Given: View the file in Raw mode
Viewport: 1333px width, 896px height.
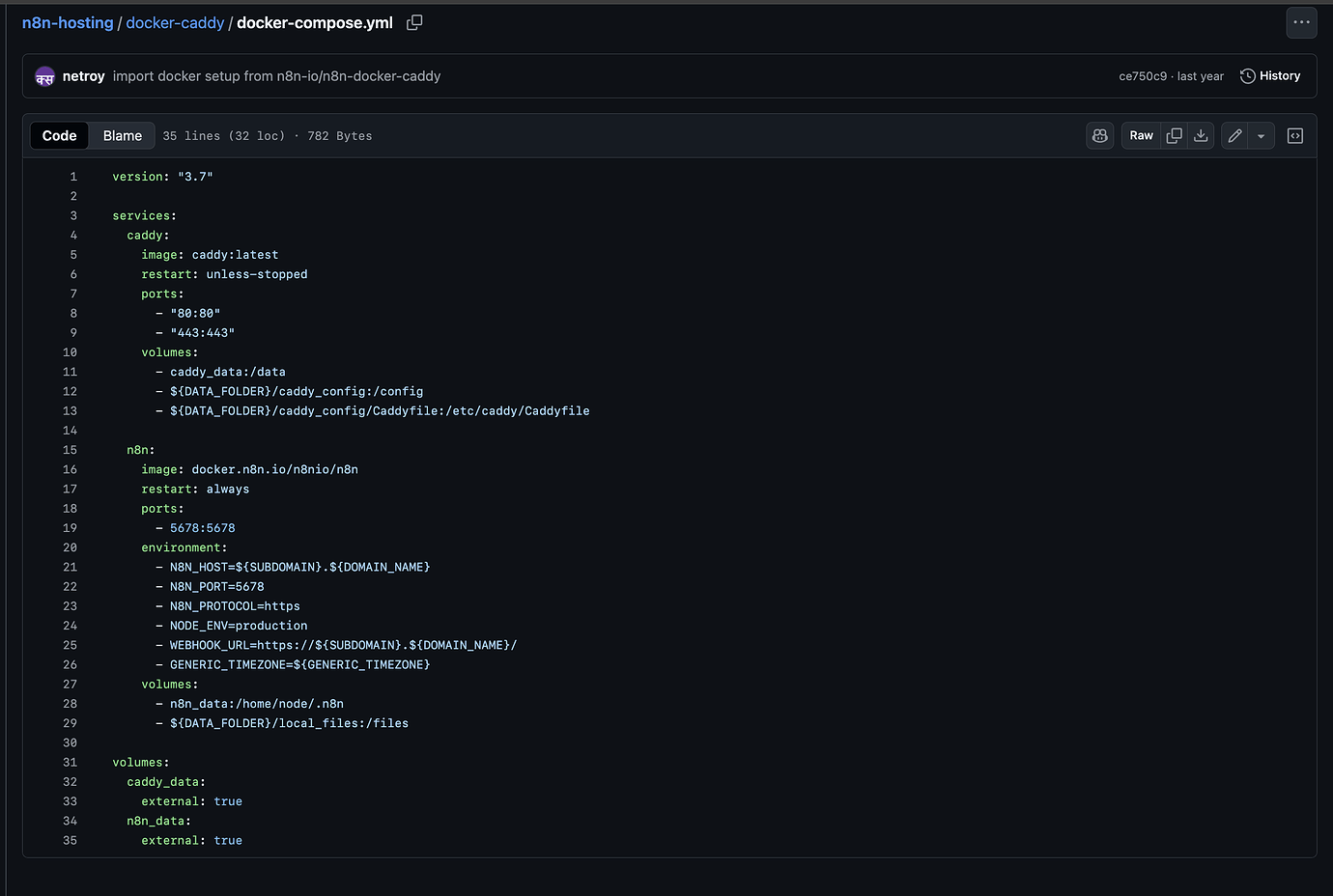Looking at the screenshot, I should point(1141,135).
